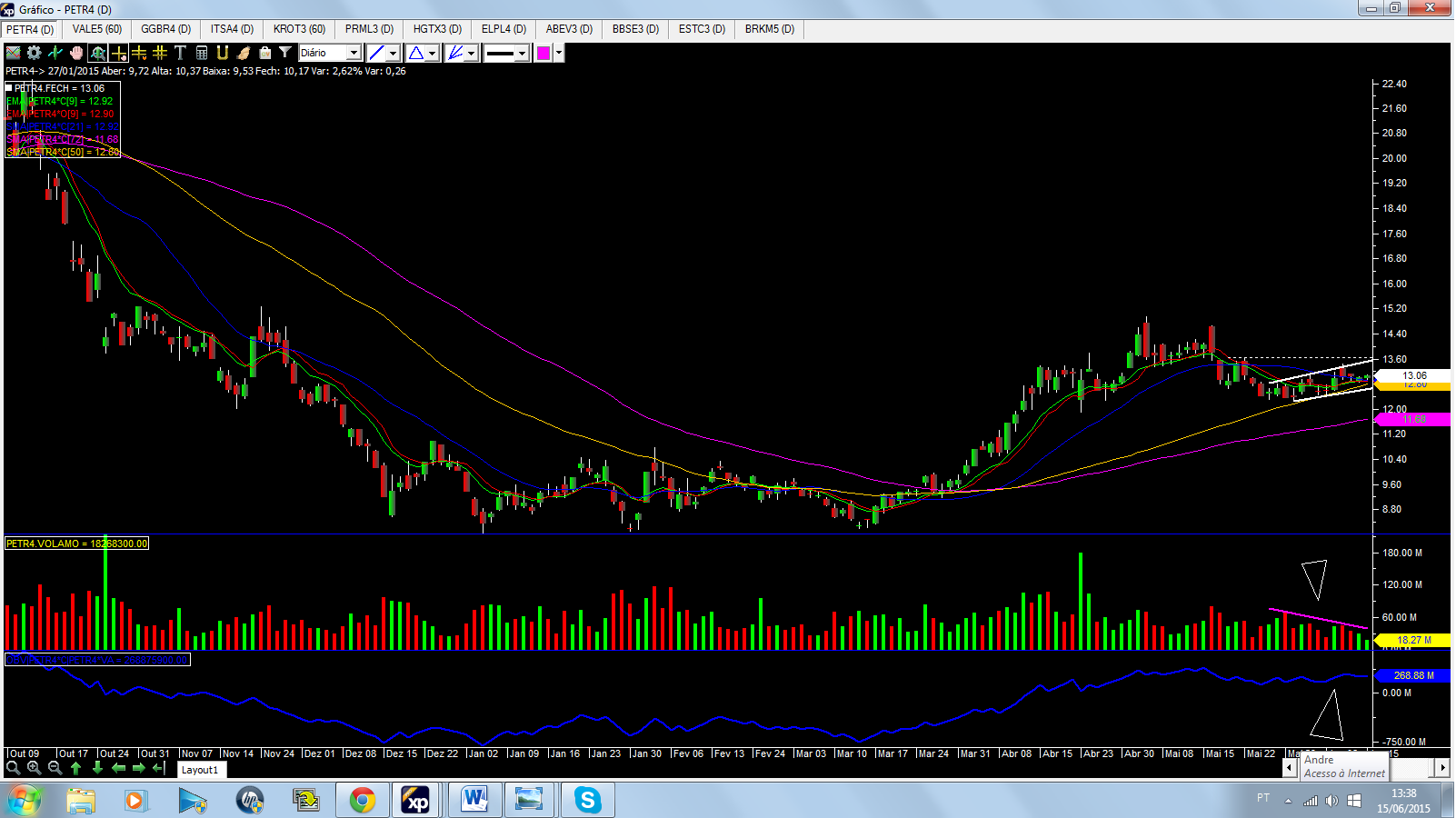This screenshot has width=1456, height=818.
Task: Switch to the ITSA4 (D) tab
Action: click(x=233, y=29)
